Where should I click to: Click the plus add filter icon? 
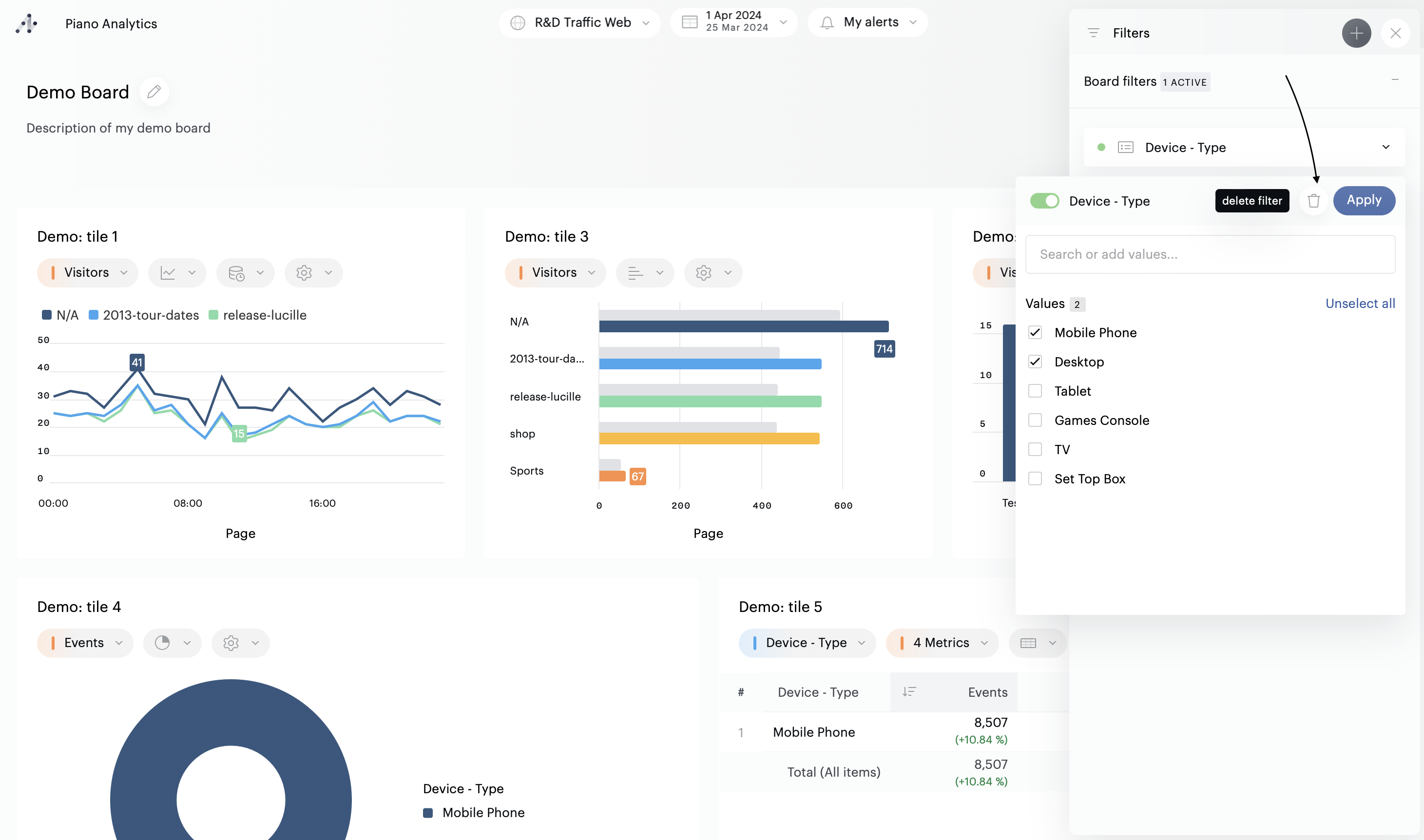(1356, 34)
